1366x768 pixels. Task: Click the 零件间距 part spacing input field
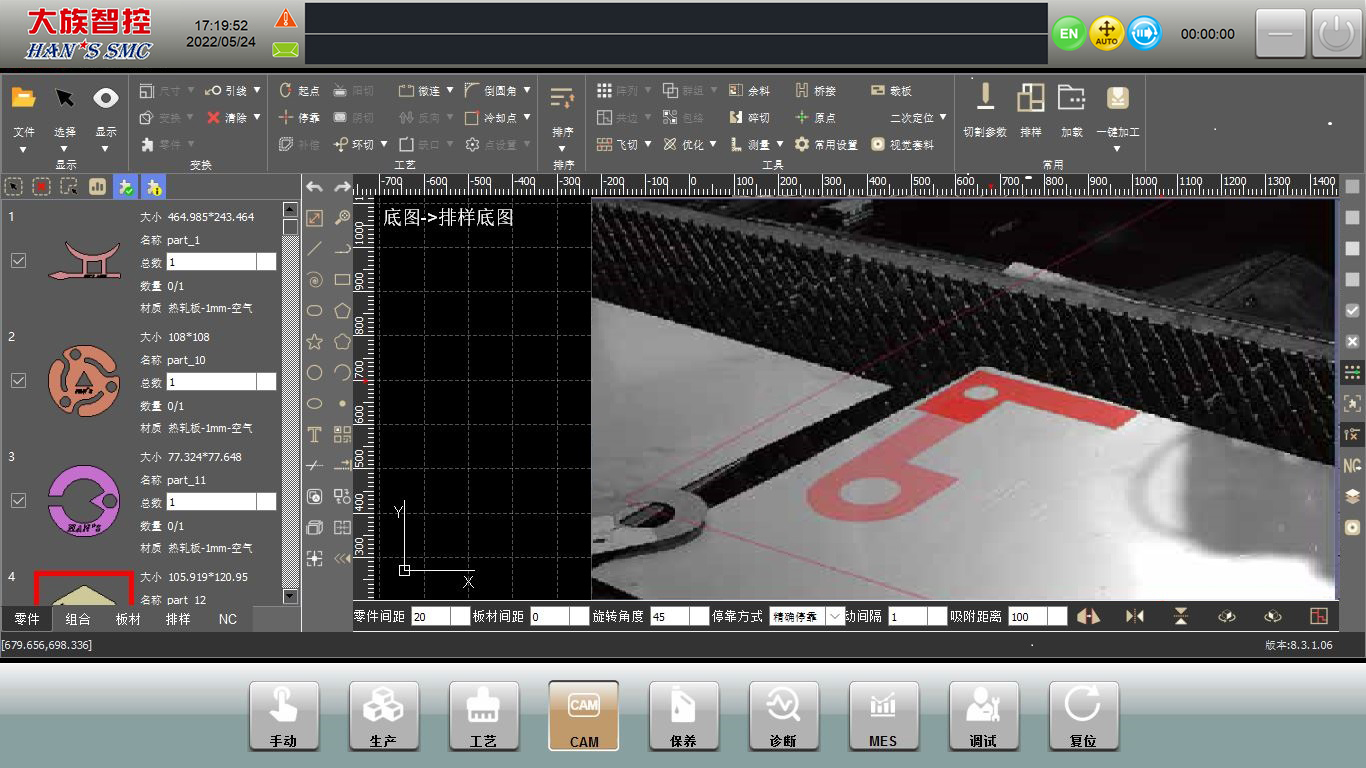430,617
